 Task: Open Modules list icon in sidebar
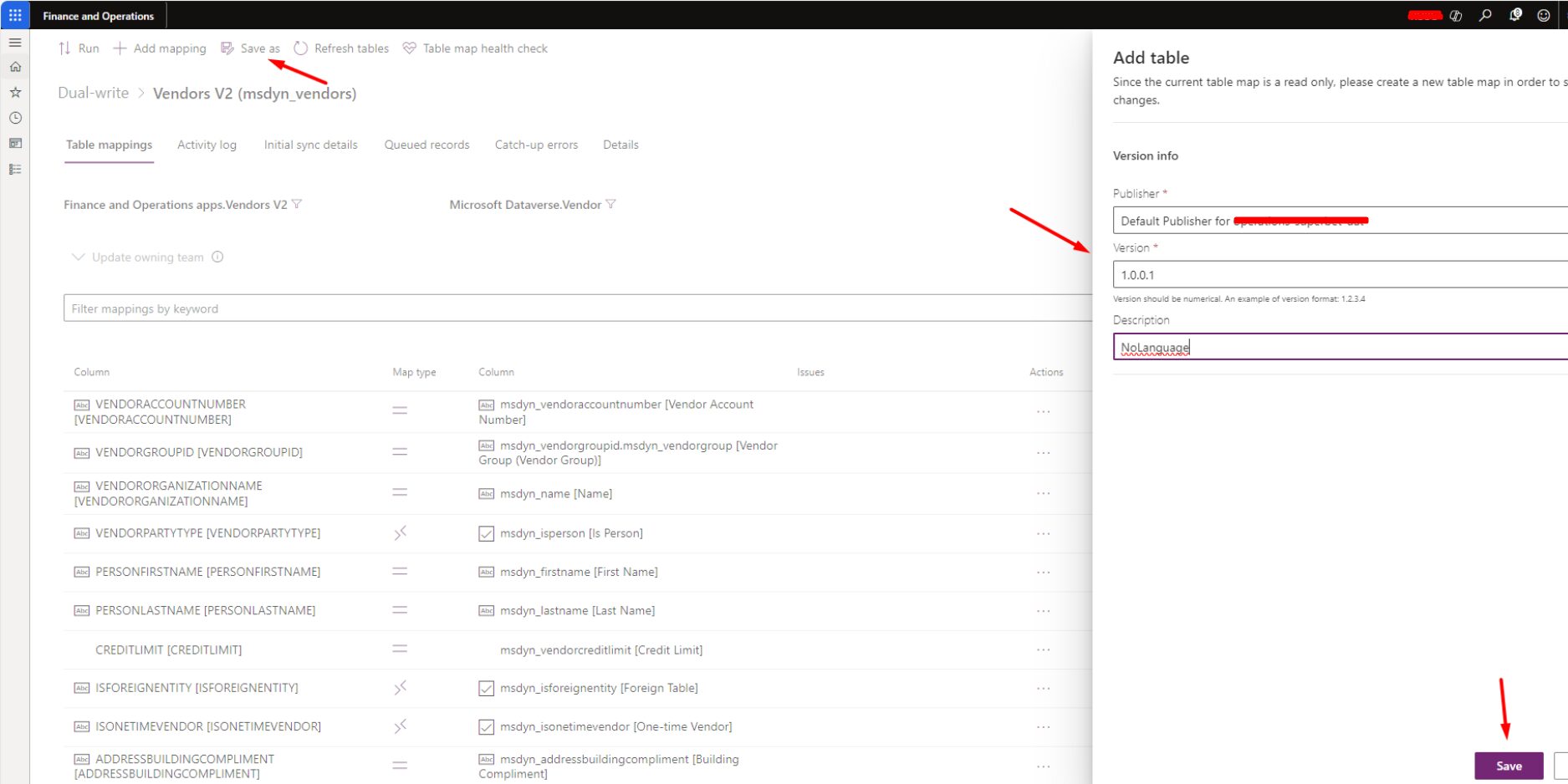tap(15, 169)
